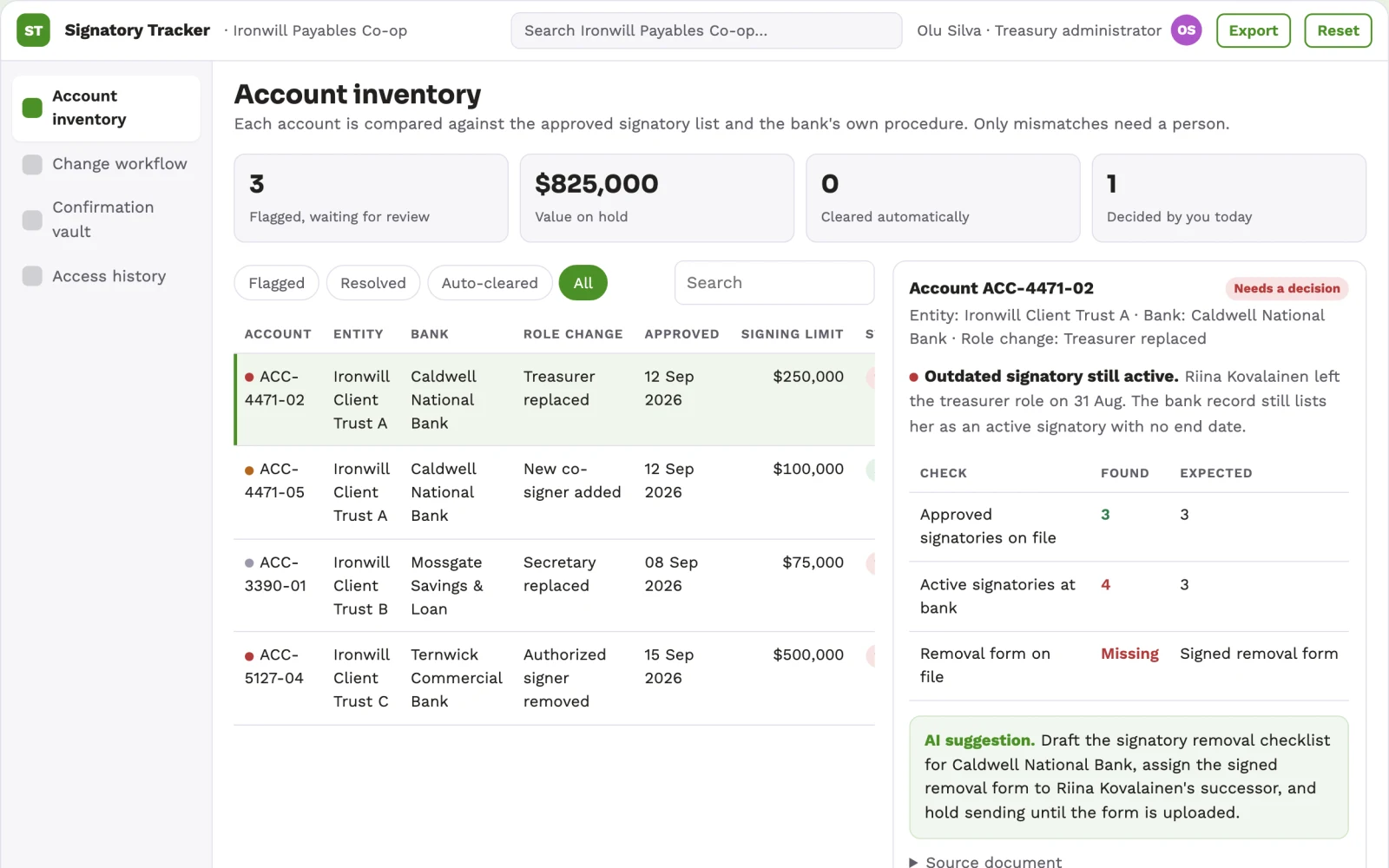Click the ACCOUNT column header

tap(278, 334)
